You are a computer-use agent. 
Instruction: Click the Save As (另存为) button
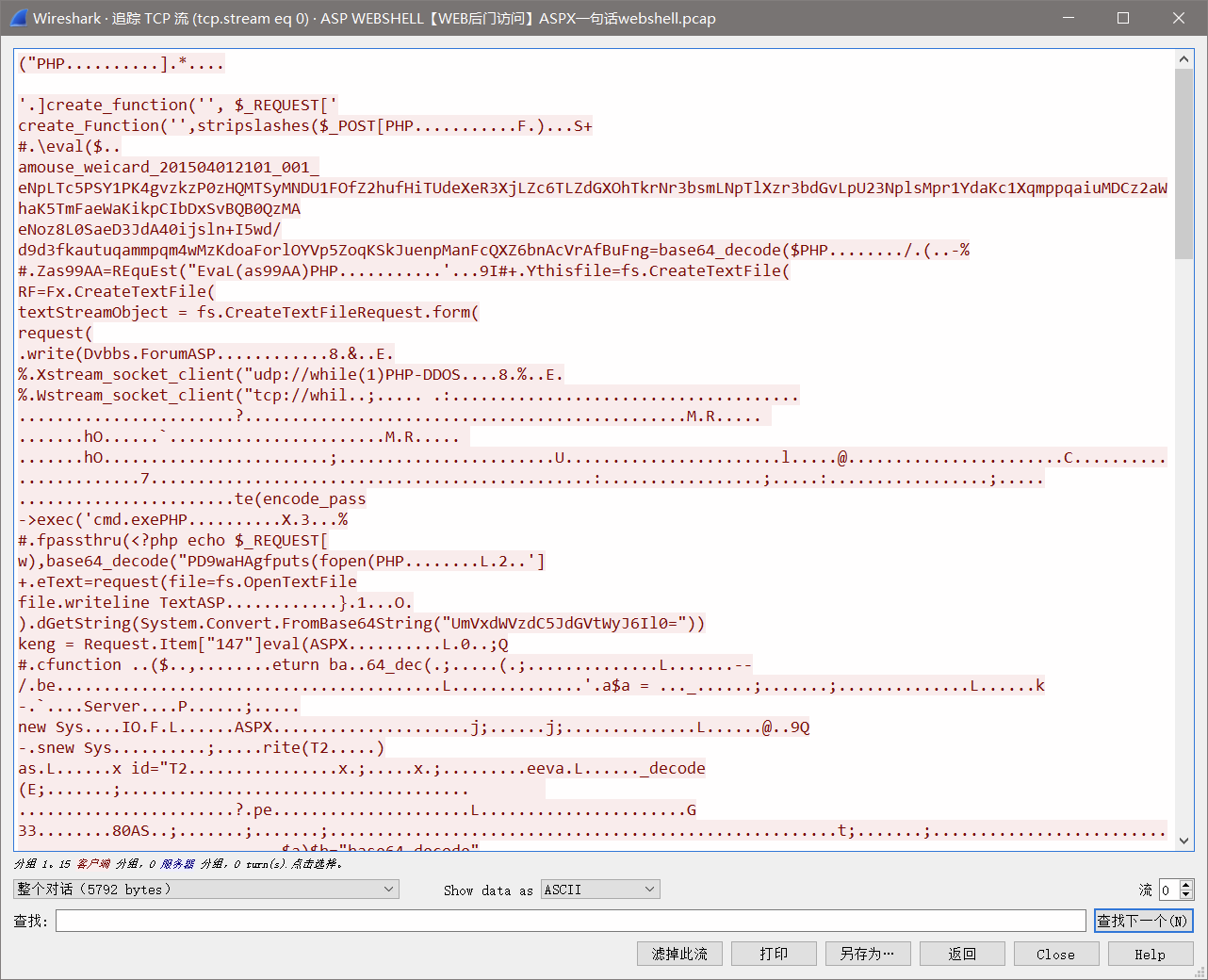click(x=868, y=954)
